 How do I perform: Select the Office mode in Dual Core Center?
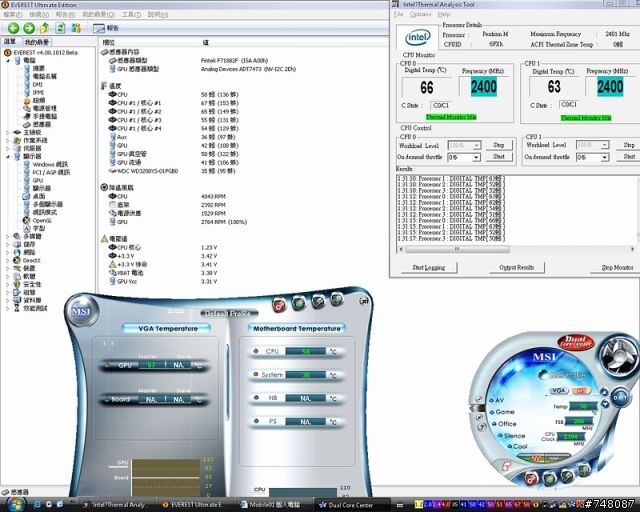(x=505, y=424)
